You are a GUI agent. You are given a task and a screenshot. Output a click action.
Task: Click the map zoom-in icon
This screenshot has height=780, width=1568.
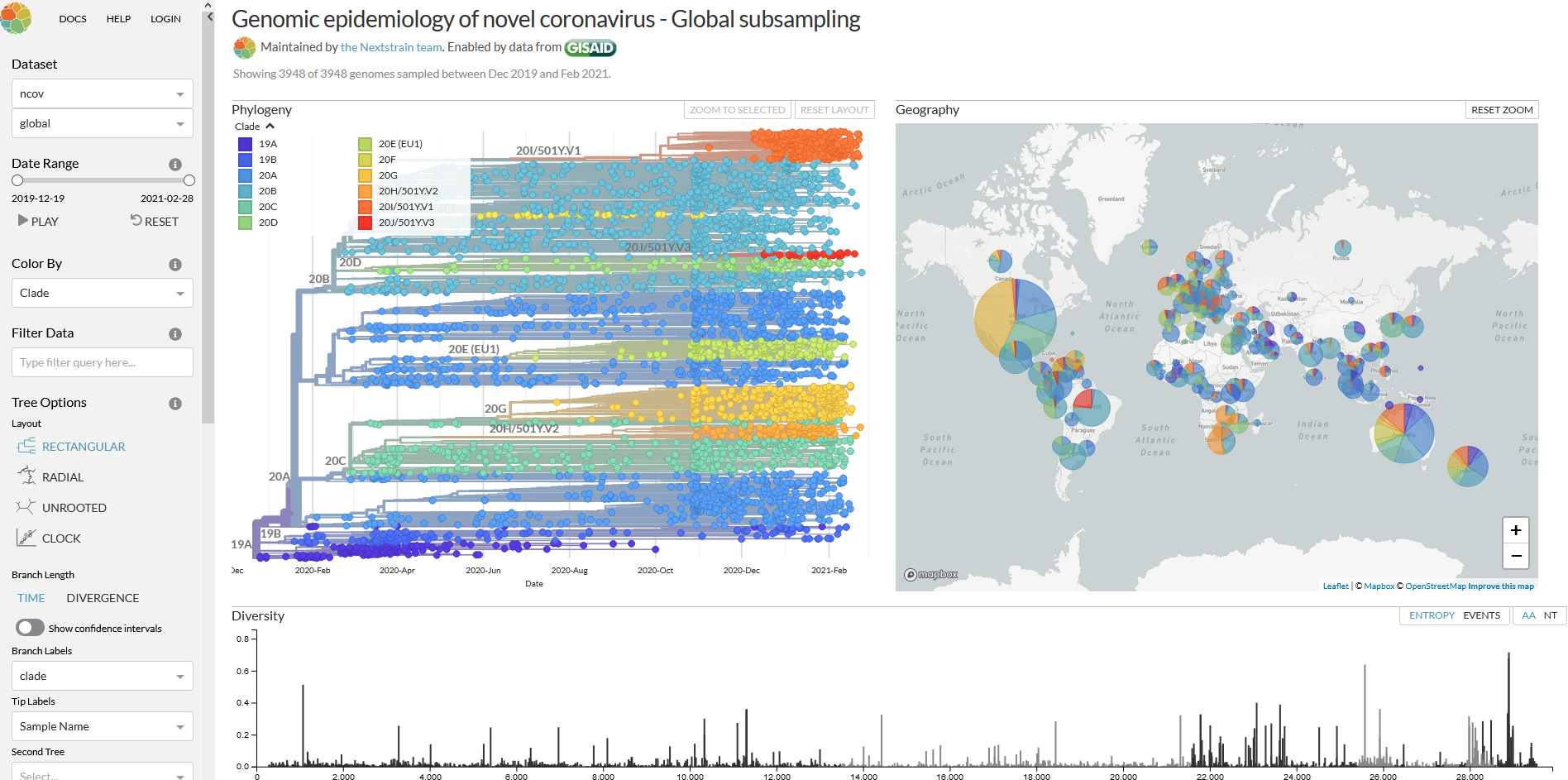[x=1516, y=530]
